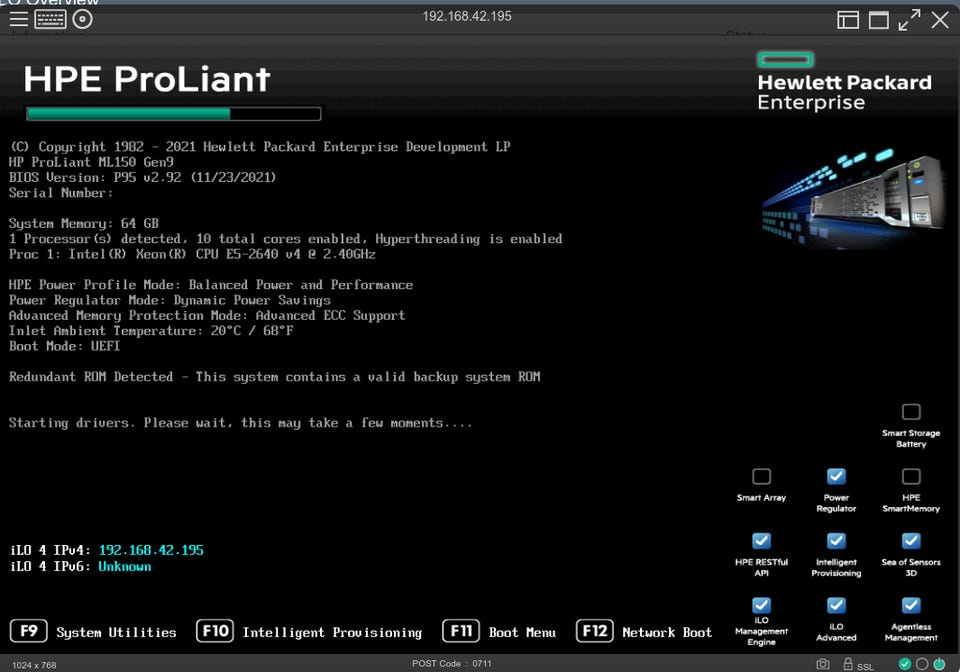The image size is (960, 672).
Task: Click the F9 System Utilities key
Action: (29, 631)
